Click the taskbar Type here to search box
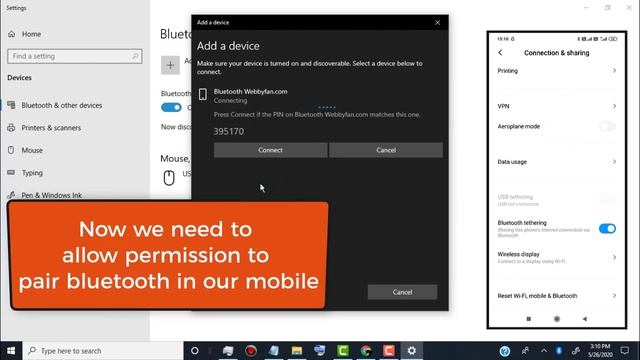 pyautogui.click(x=103, y=351)
